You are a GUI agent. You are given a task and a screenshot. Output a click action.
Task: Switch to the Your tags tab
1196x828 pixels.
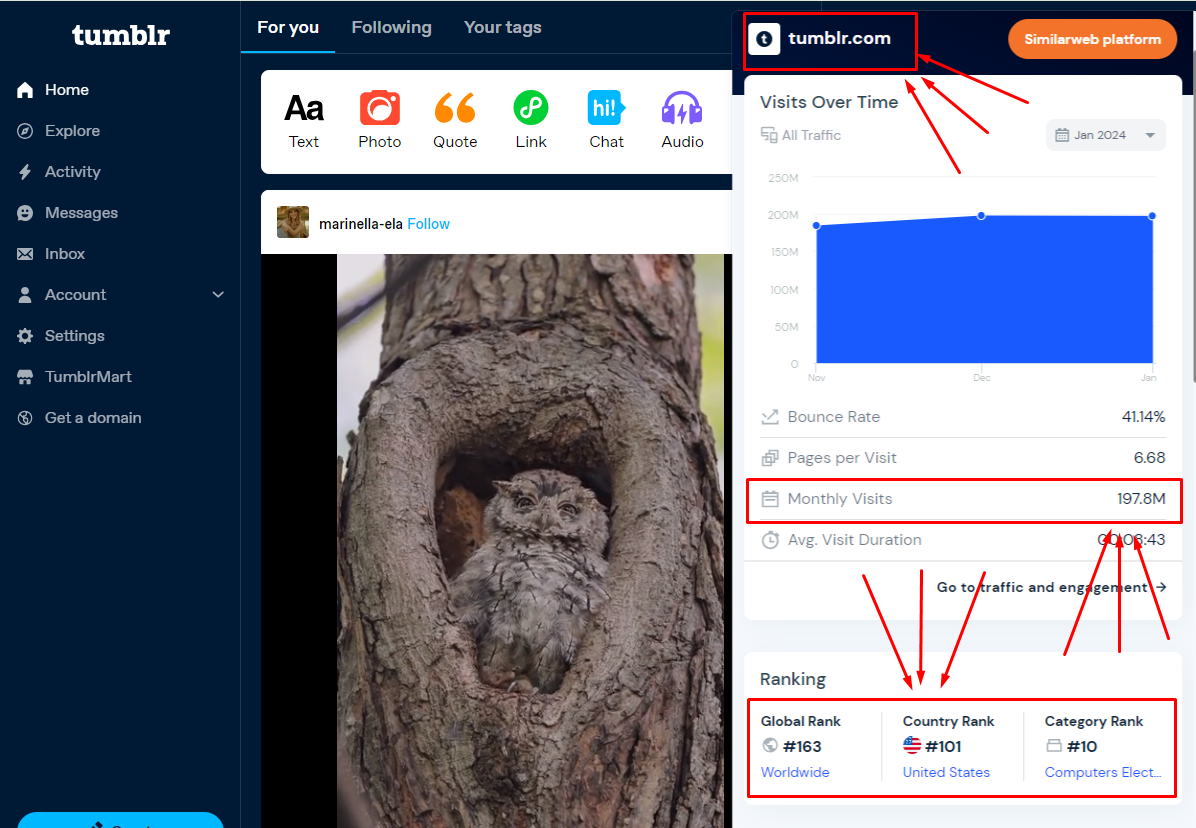(502, 27)
